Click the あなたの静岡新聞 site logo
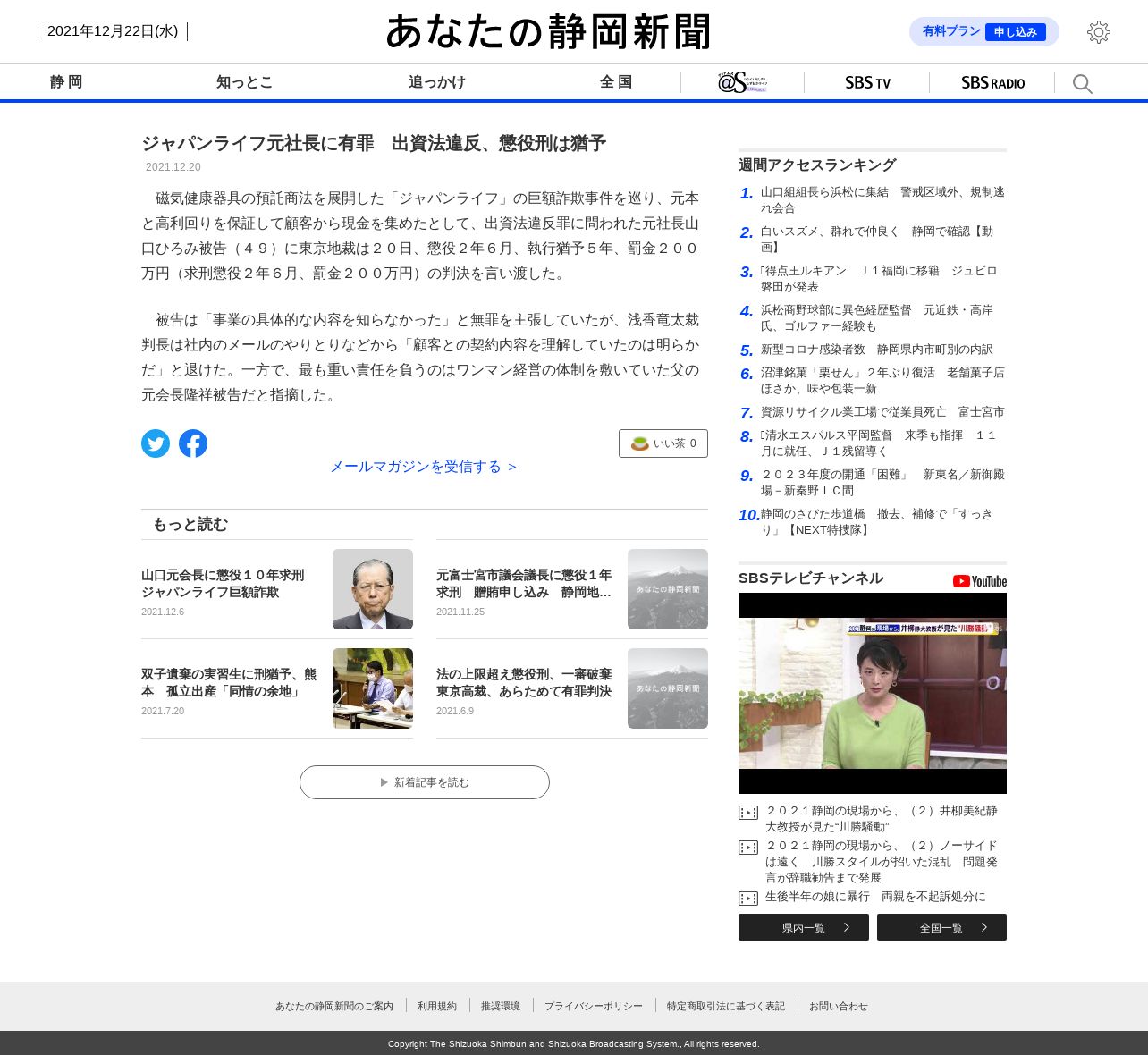 click(x=548, y=31)
